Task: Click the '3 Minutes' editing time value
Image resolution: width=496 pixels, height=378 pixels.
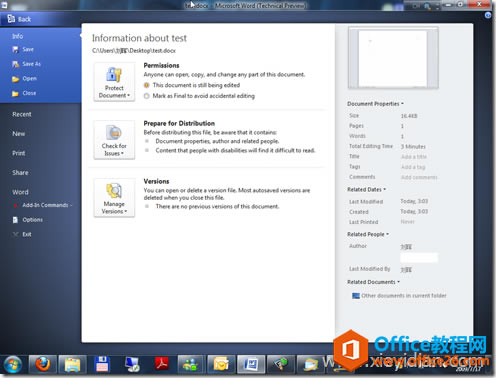Action: [413, 146]
